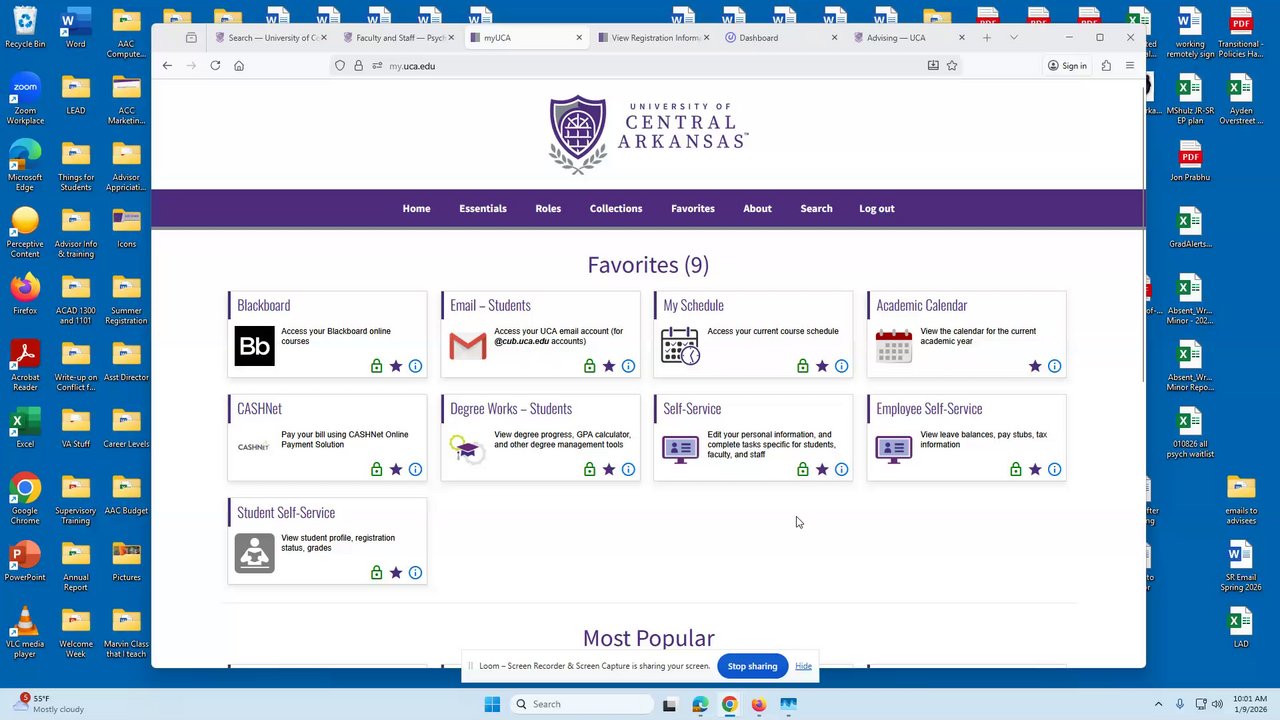Show info for CASHNet card
The width and height of the screenshot is (1280, 720).
tap(415, 469)
